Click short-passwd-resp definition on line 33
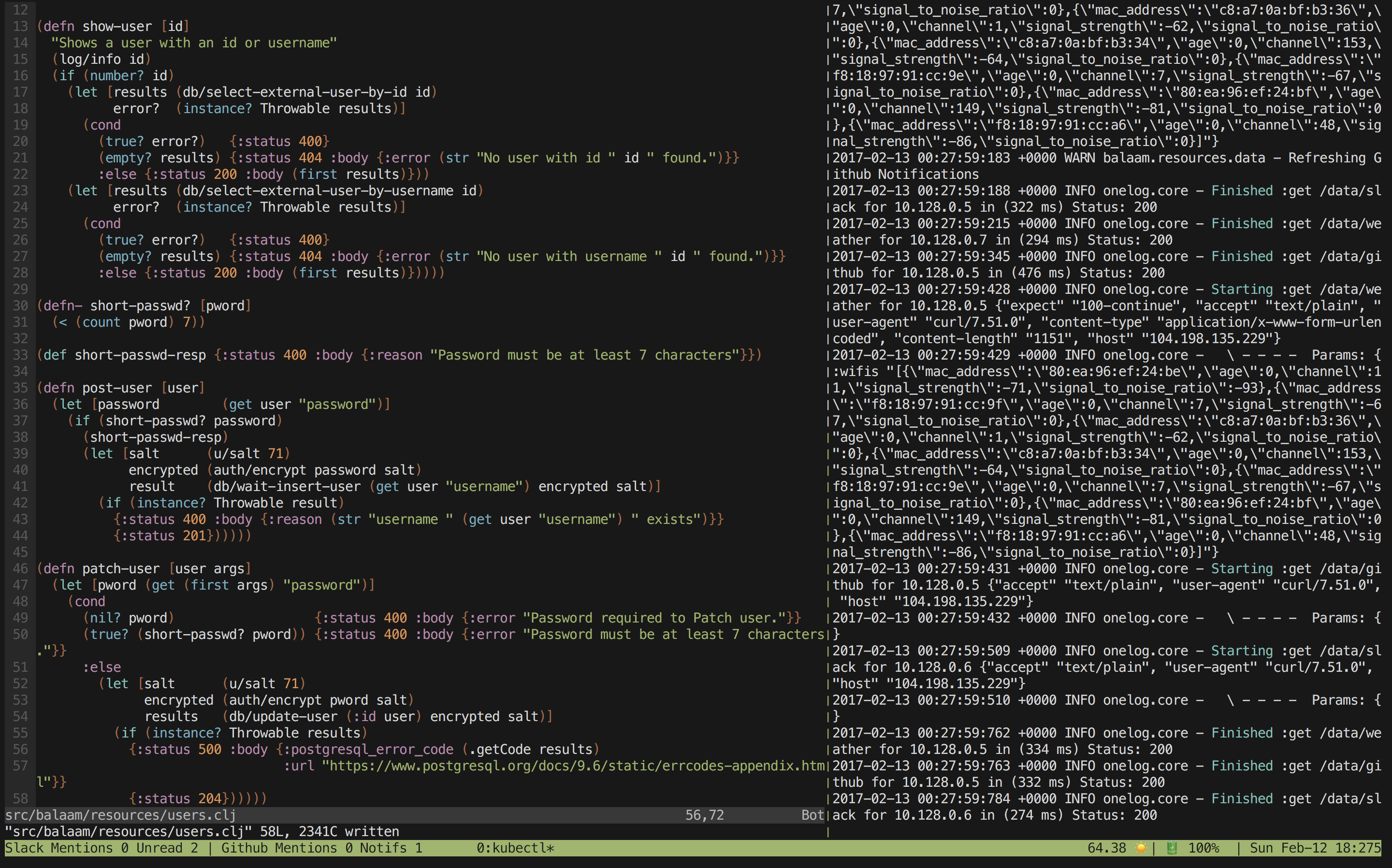Screen dimensions: 1392x868 (x=140, y=355)
